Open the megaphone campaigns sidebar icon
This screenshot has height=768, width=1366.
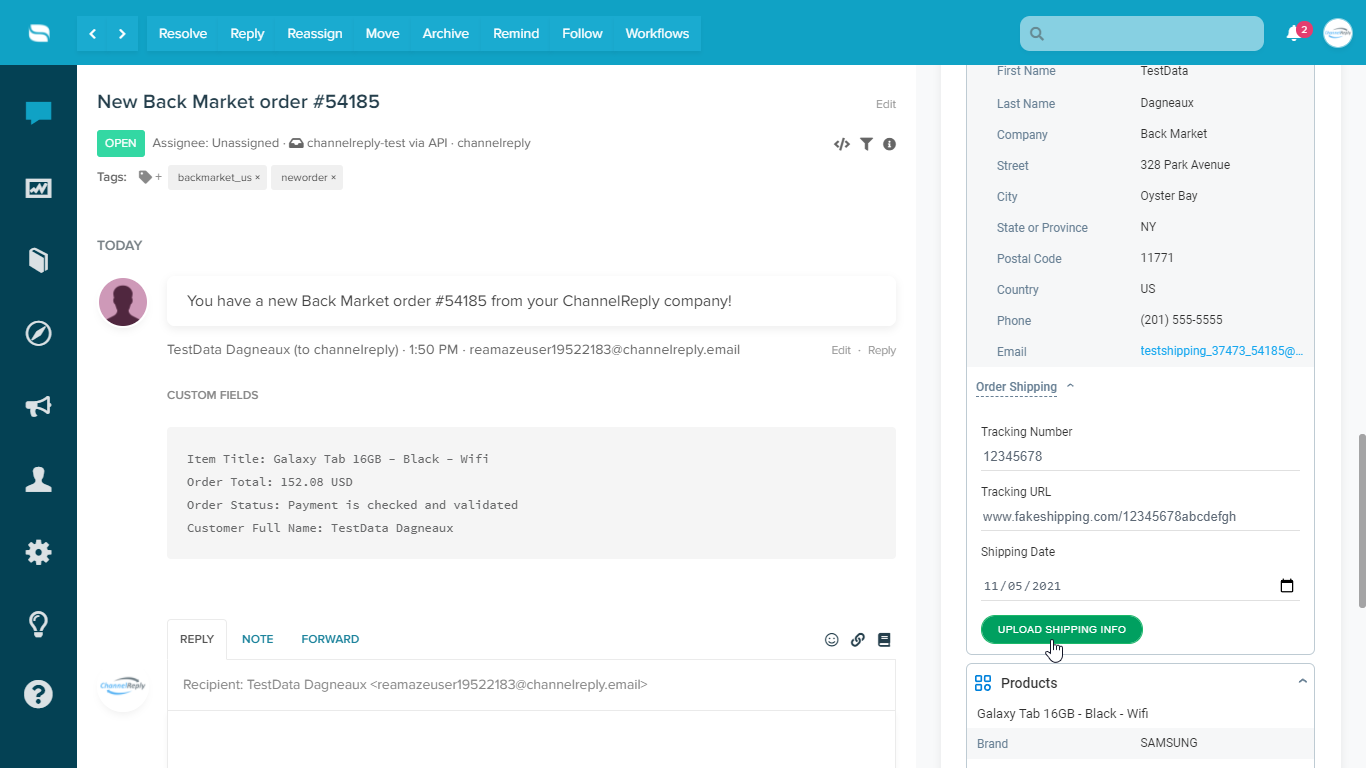38,406
